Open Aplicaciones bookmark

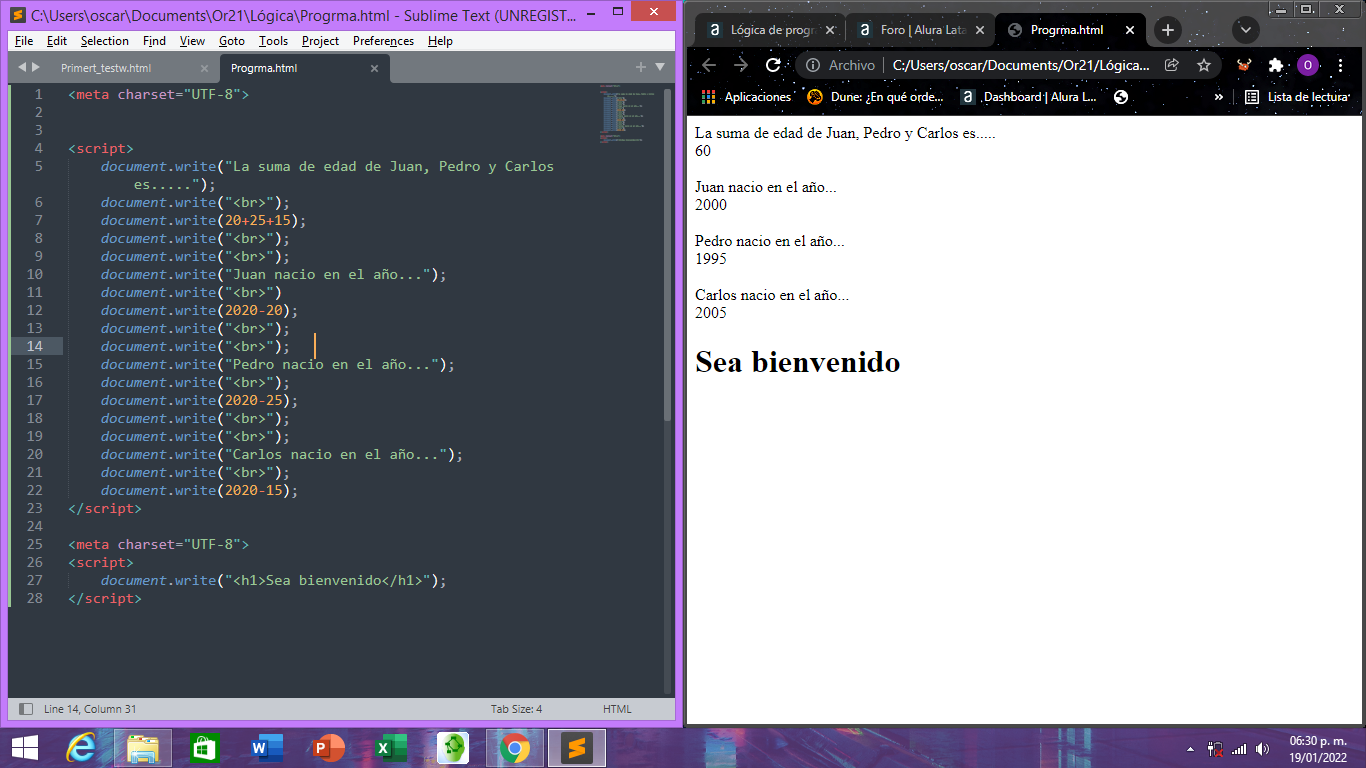pyautogui.click(x=746, y=97)
